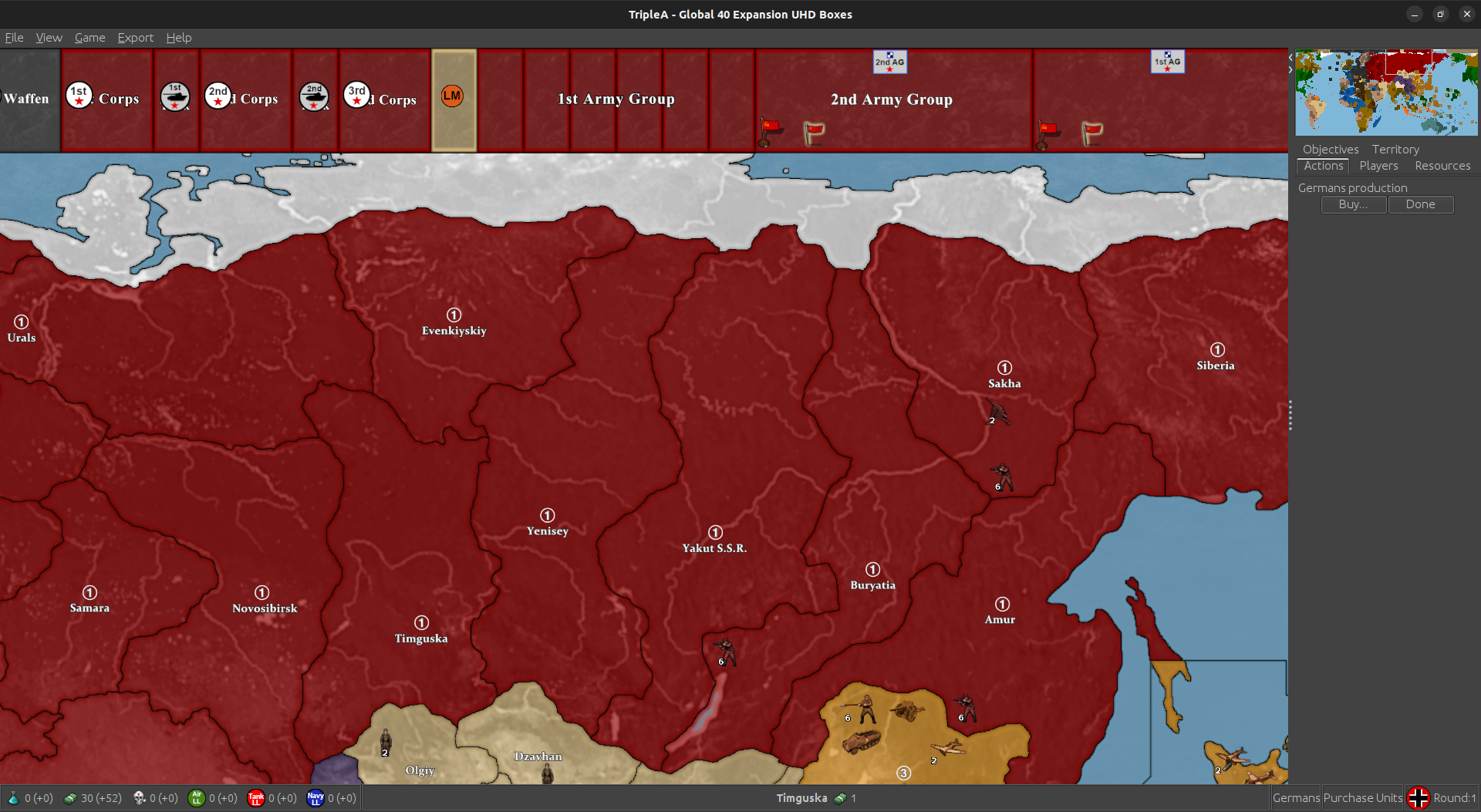Click the 1st tank corps icon
This screenshot has width=1481, height=812.
175,97
